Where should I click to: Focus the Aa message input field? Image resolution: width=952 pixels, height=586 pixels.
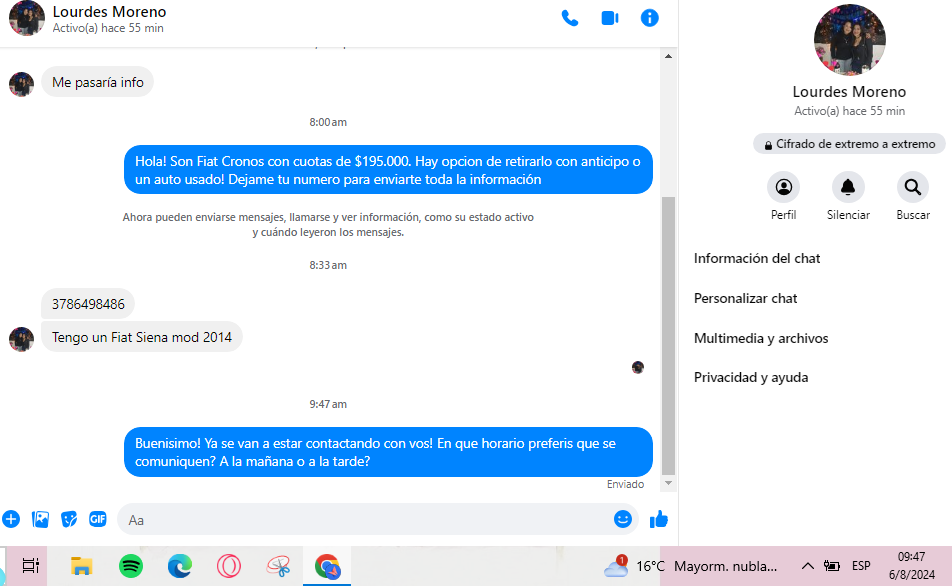(364, 520)
